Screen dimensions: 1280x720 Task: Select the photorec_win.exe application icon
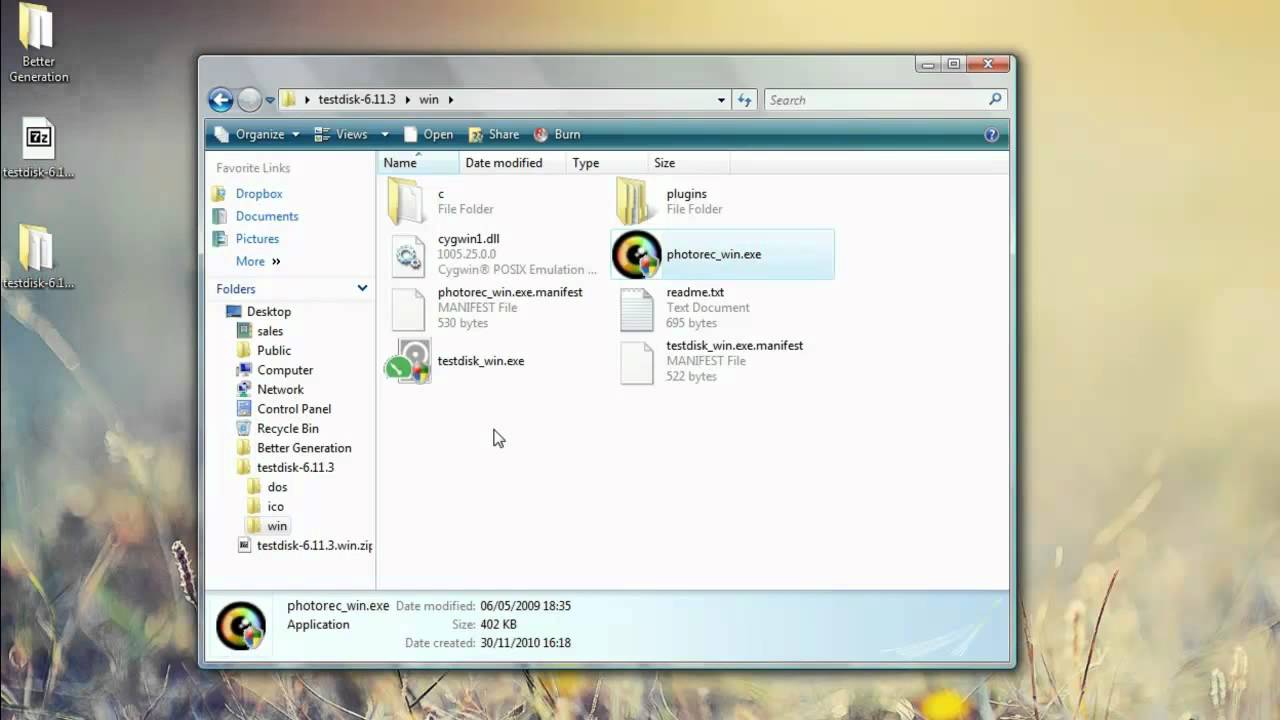[x=636, y=254]
